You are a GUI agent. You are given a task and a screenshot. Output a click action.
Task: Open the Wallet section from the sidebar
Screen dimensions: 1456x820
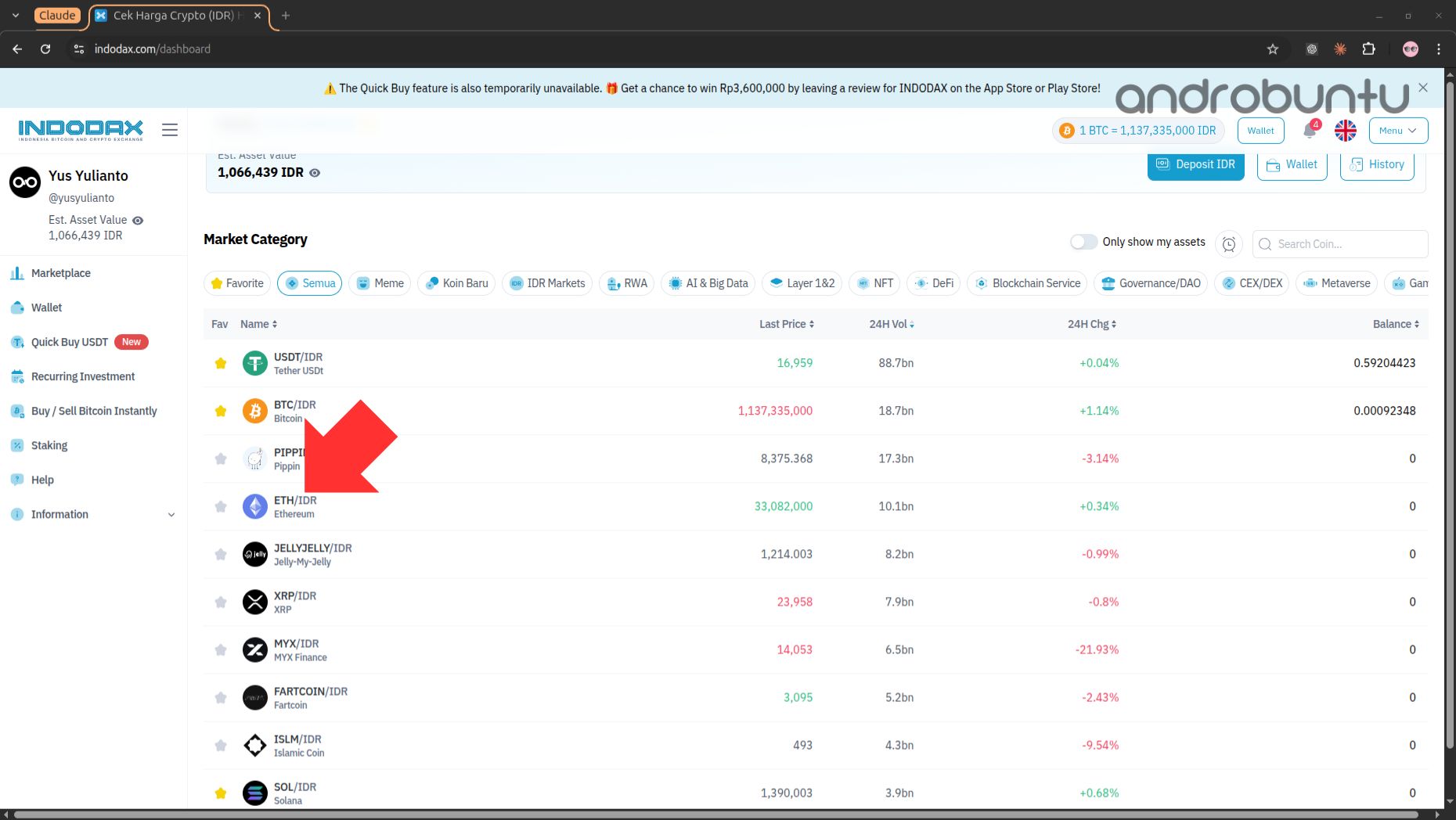(x=45, y=307)
